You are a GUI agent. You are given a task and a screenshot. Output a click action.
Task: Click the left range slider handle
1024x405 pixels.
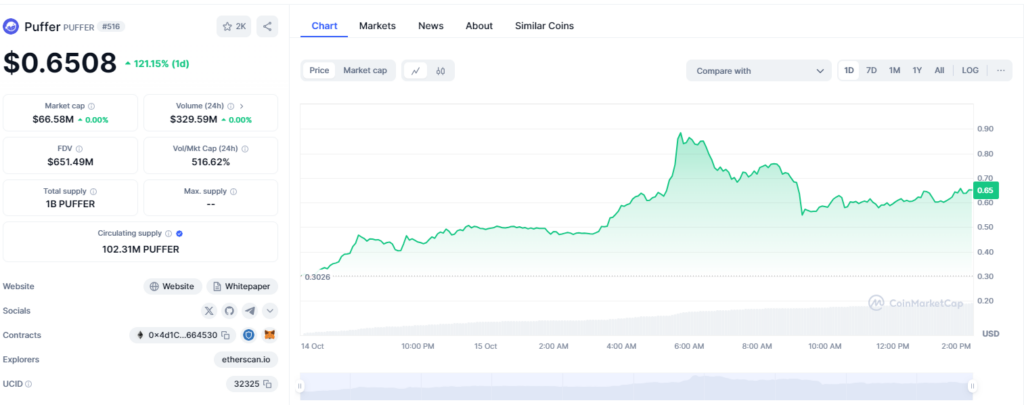(300, 386)
